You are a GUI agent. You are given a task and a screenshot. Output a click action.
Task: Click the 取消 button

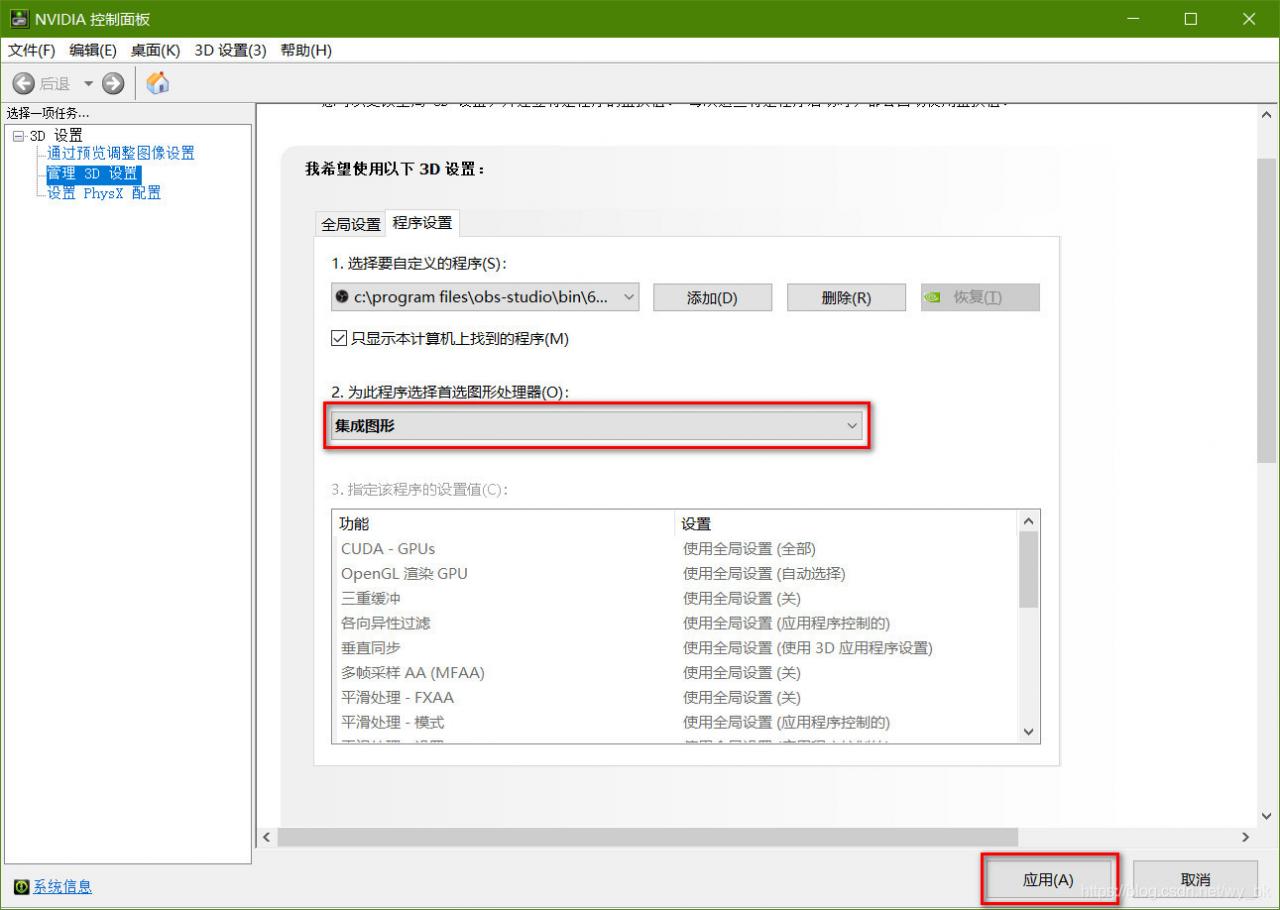(1195, 880)
